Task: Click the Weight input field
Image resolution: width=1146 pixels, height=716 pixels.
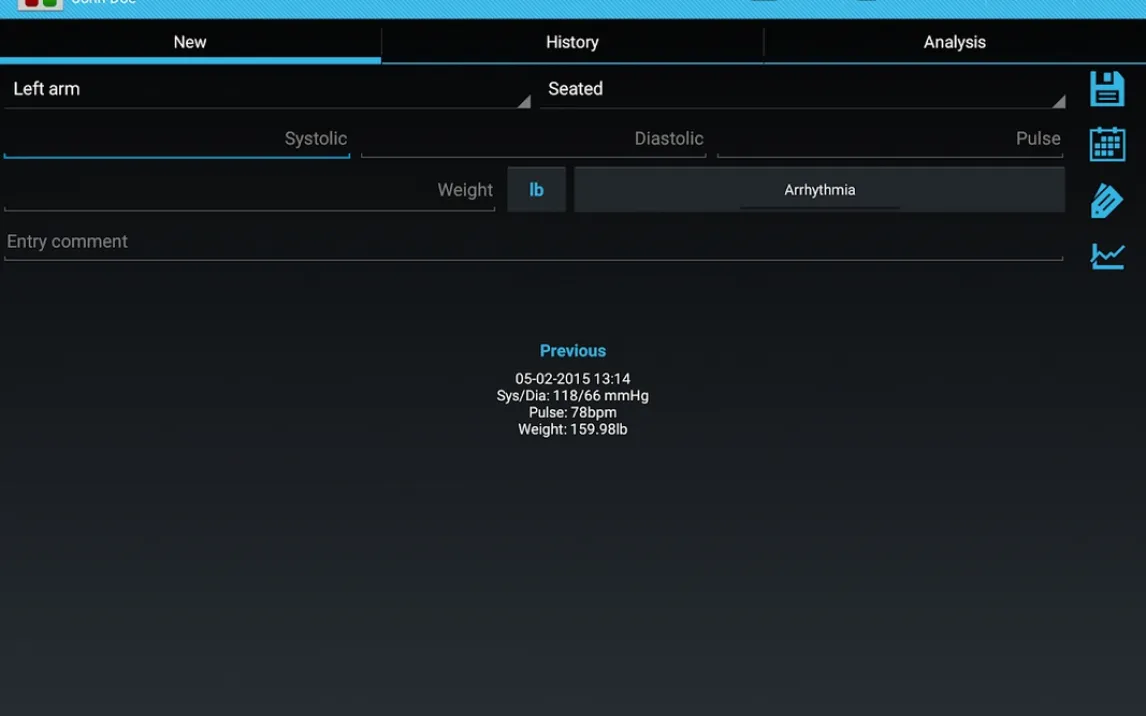Action: click(249, 190)
